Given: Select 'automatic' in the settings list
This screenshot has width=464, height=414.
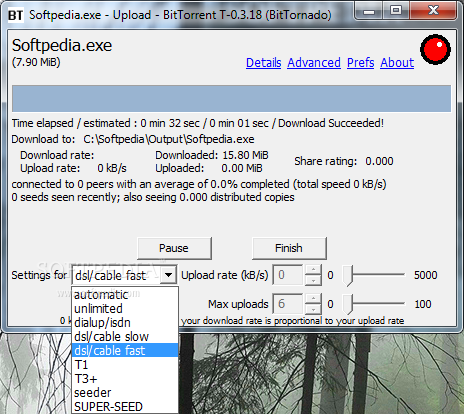Looking at the screenshot, I should coord(125,294).
